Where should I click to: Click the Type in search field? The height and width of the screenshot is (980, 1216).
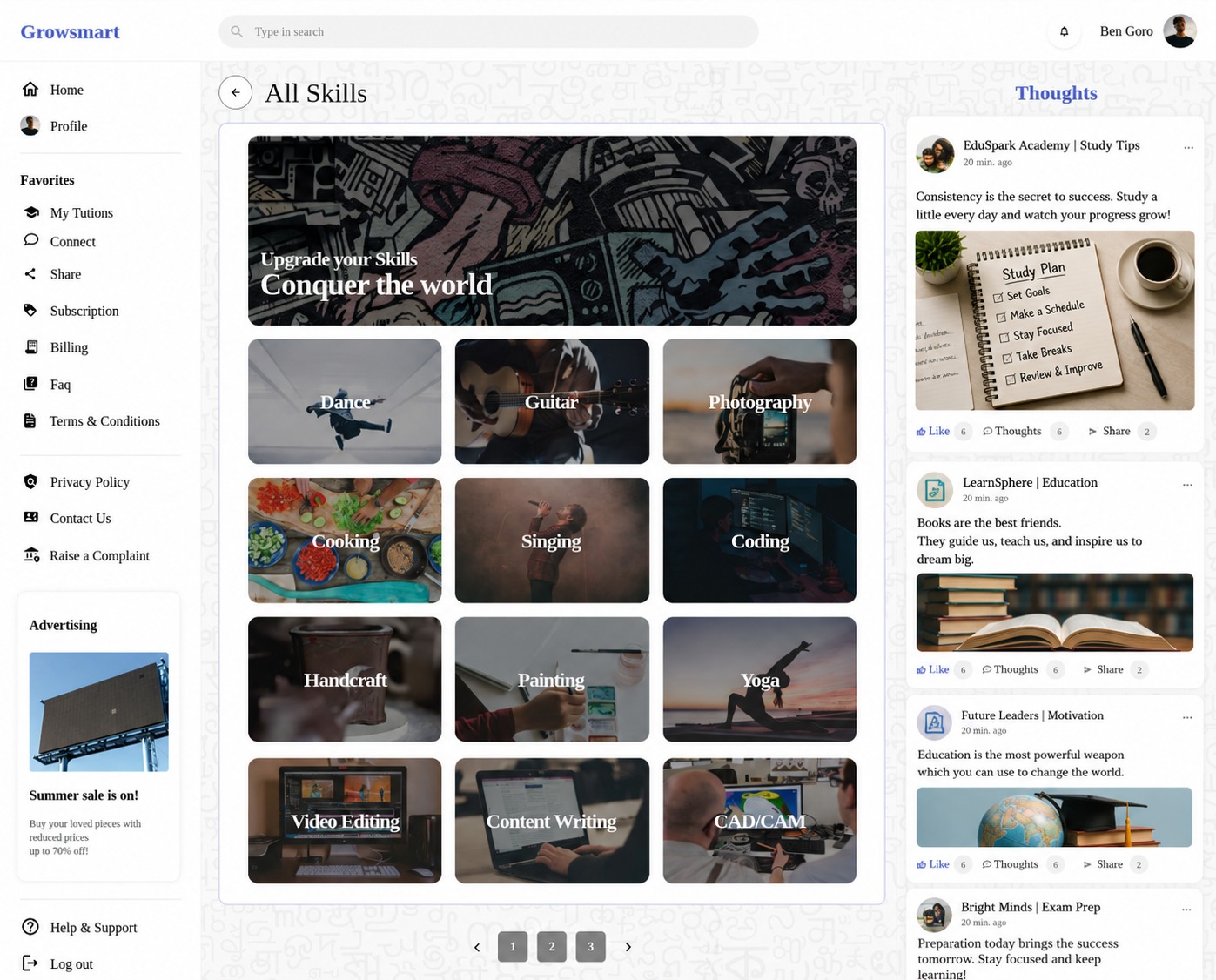488,31
